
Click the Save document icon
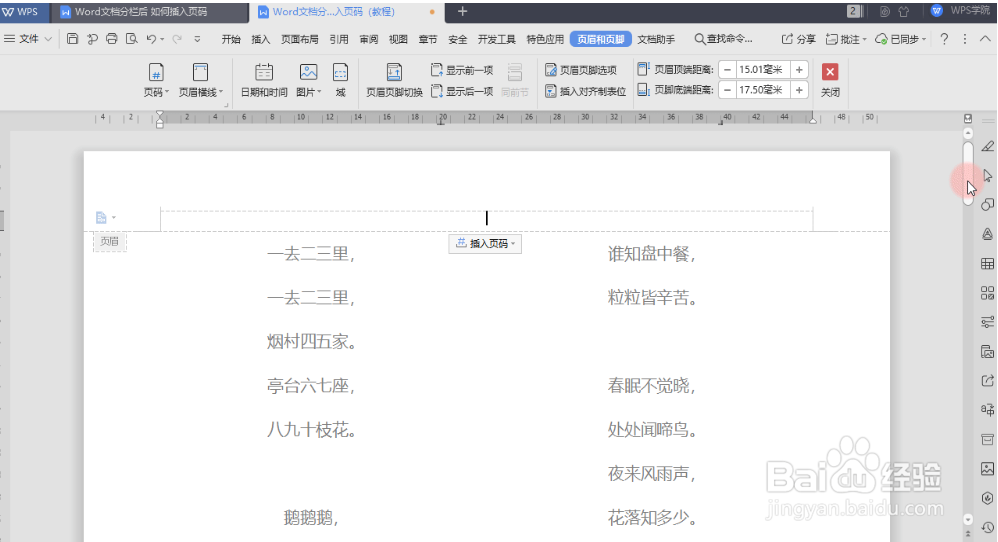tap(73, 39)
